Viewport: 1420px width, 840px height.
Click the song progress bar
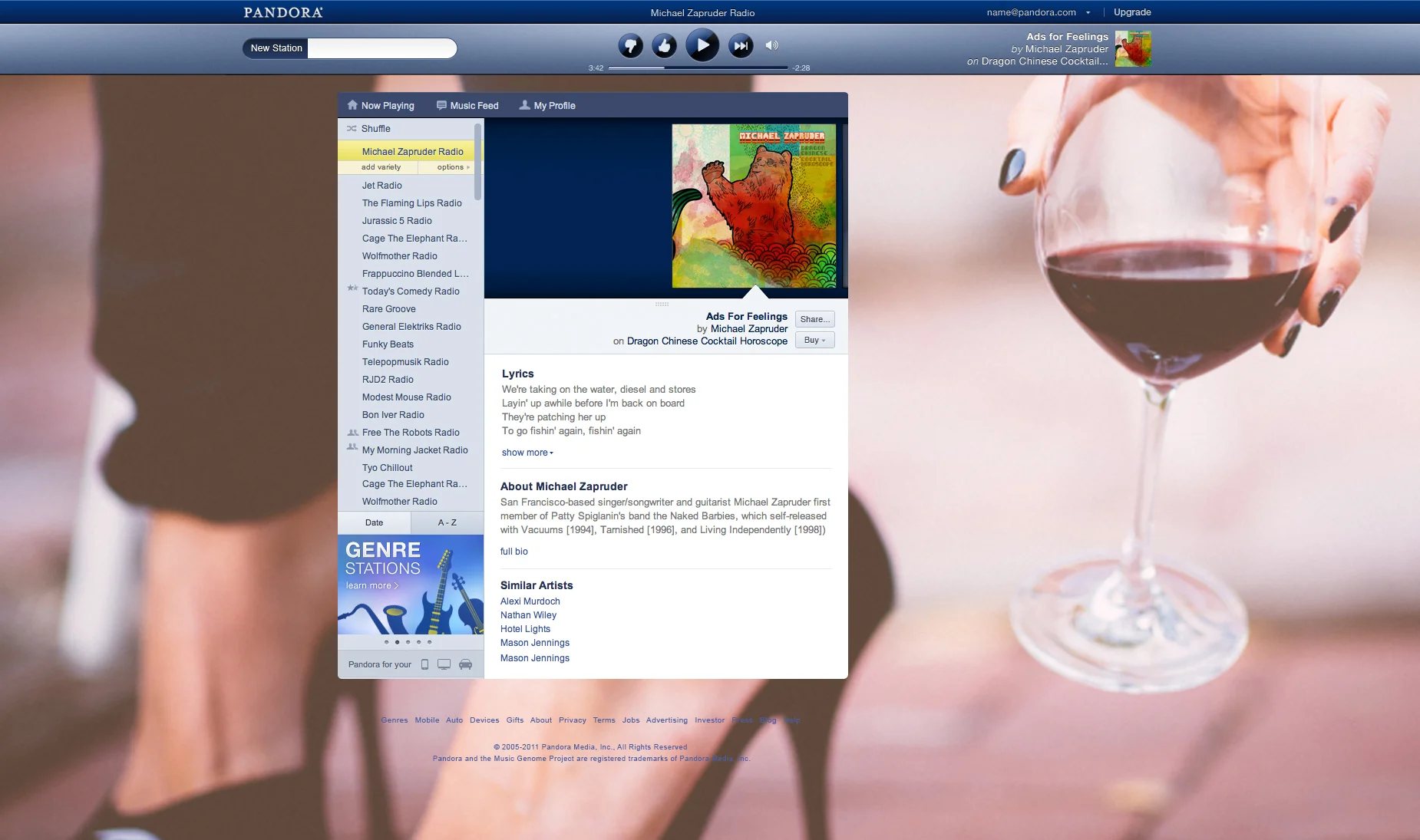coord(698,68)
